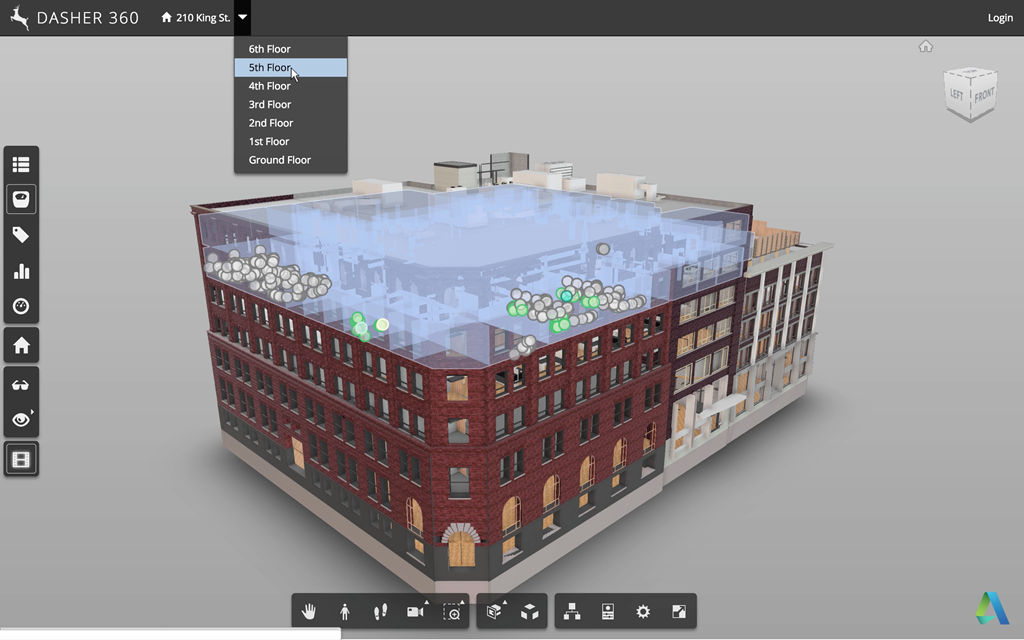Toggle the filmstrip timeline button
This screenshot has width=1024, height=640.
tap(21, 459)
